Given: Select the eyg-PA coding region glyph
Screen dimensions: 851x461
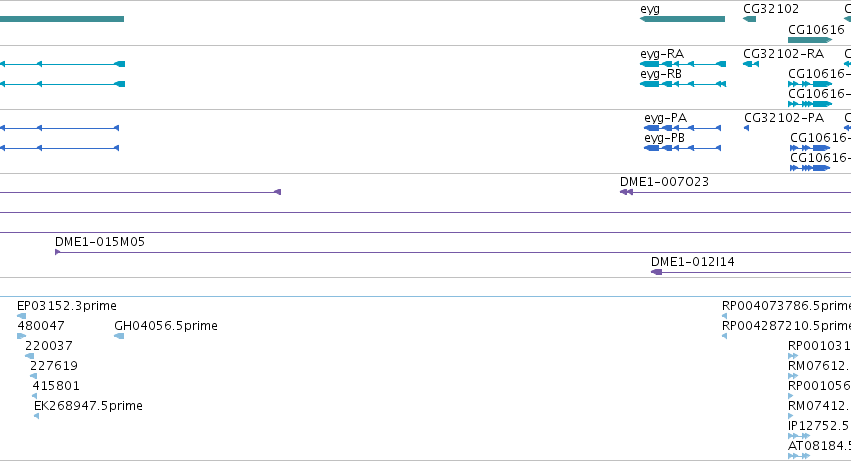Looking at the screenshot, I should pyautogui.click(x=682, y=128).
